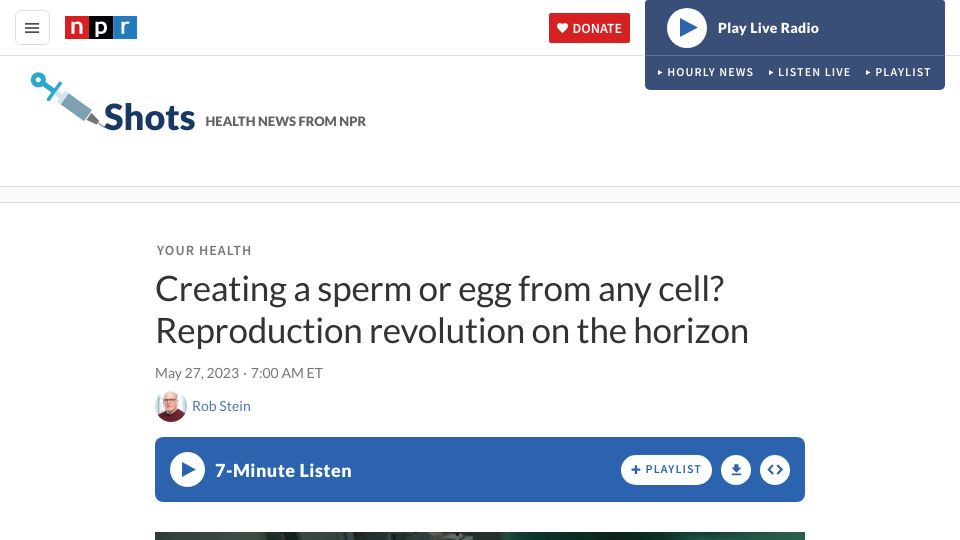This screenshot has height=540, width=960.
Task: Open the Playlist link in radio player
Action: [x=898, y=72]
